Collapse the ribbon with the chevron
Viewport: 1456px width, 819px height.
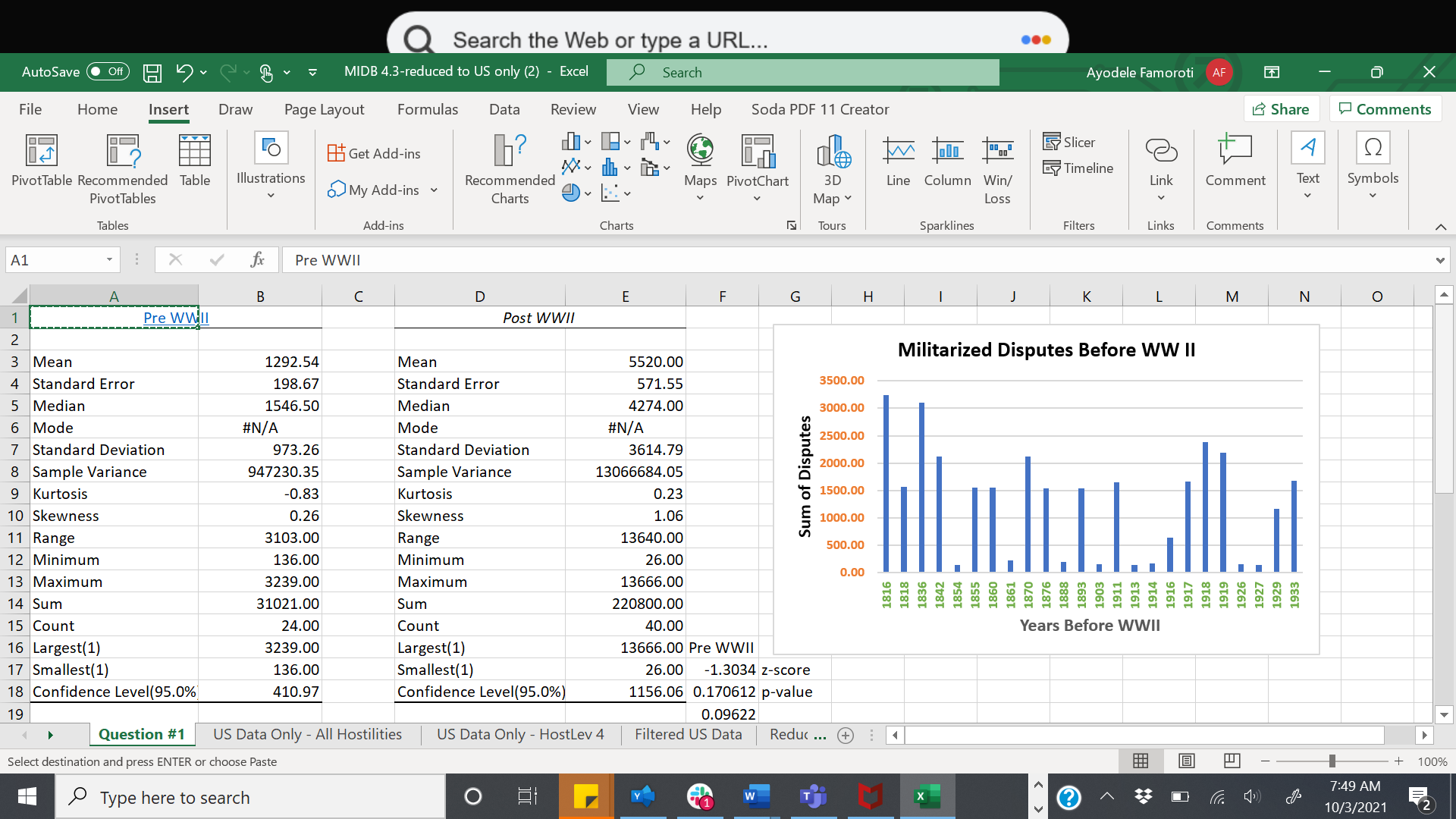1440,227
